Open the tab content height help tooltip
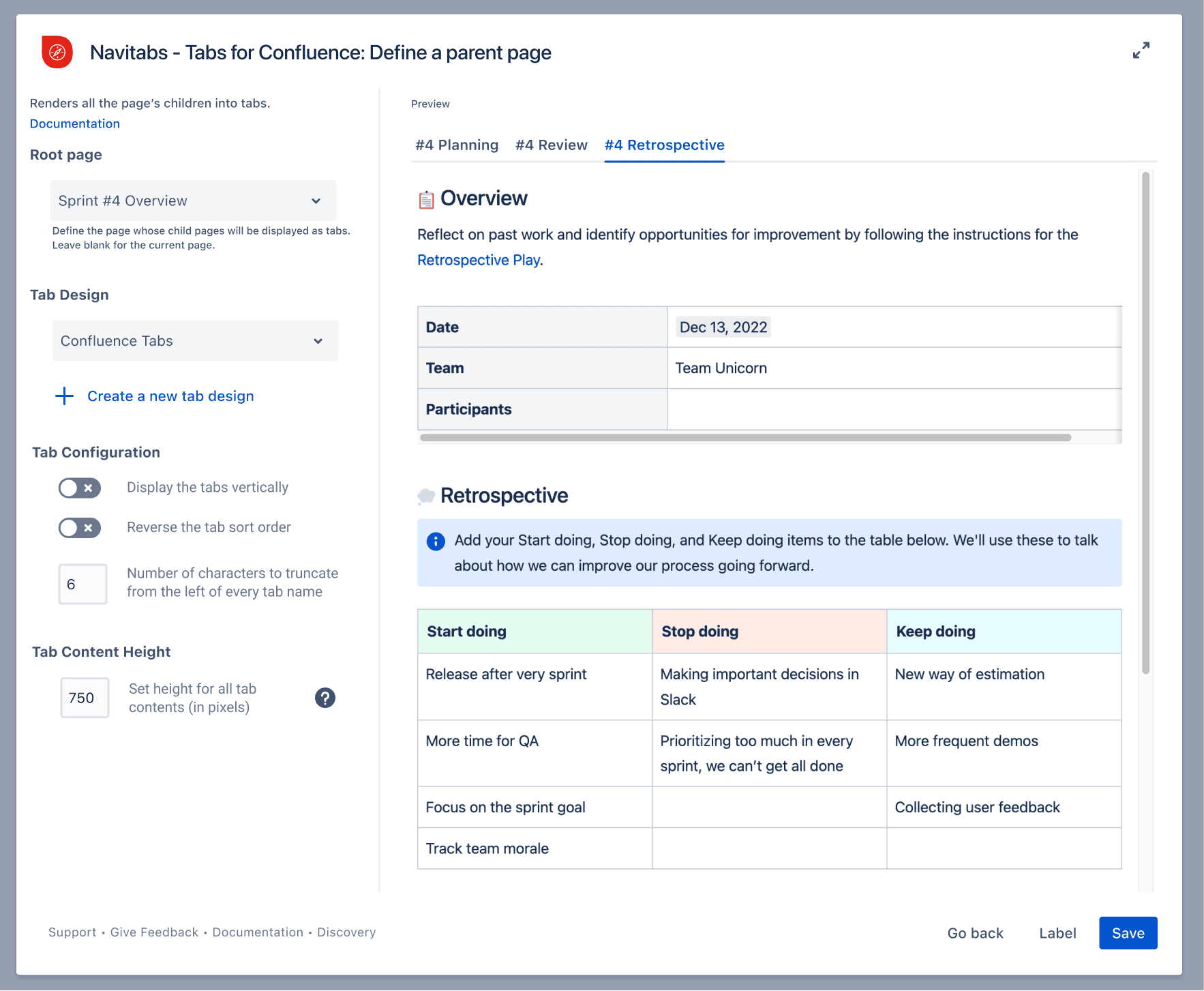This screenshot has width=1204, height=991. click(325, 698)
